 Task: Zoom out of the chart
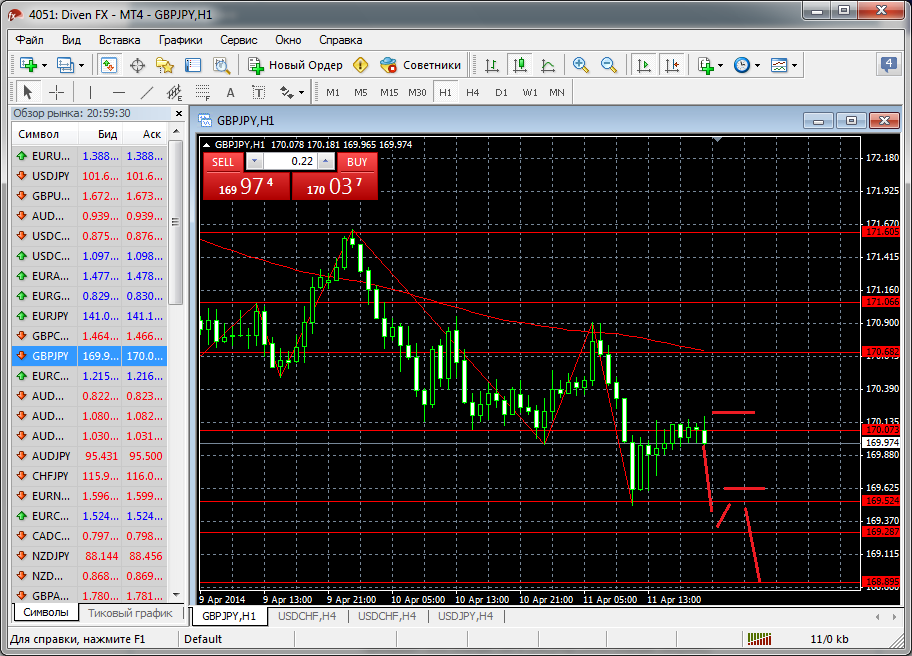[x=608, y=65]
